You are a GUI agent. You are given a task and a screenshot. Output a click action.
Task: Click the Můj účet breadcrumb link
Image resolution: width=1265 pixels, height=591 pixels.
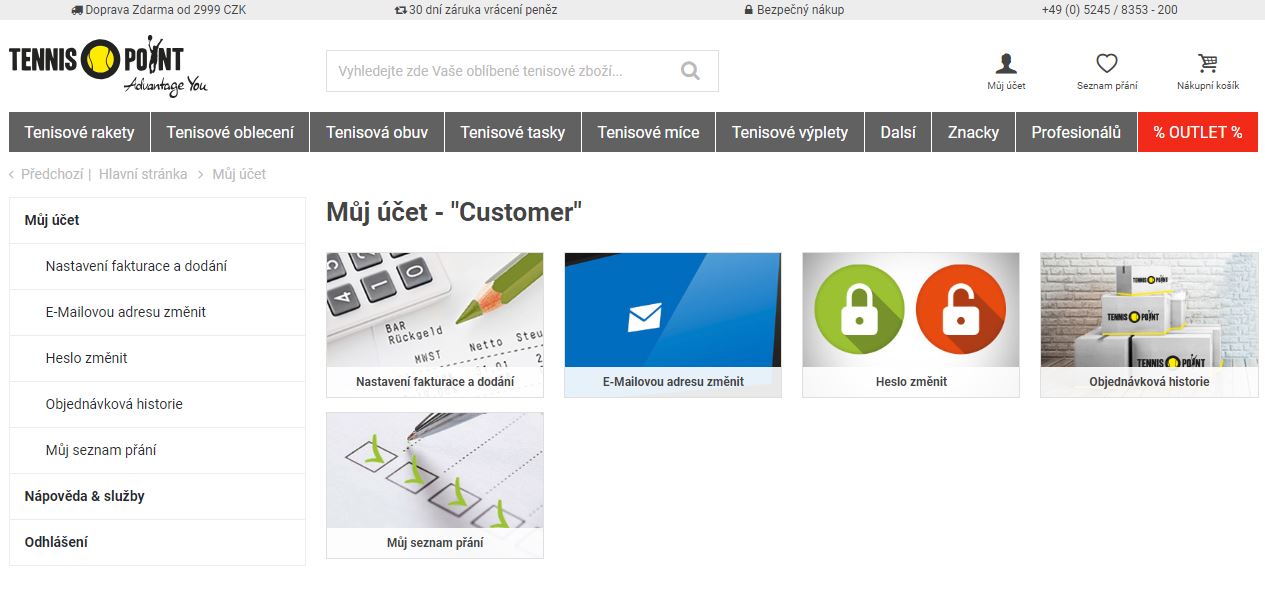[239, 174]
